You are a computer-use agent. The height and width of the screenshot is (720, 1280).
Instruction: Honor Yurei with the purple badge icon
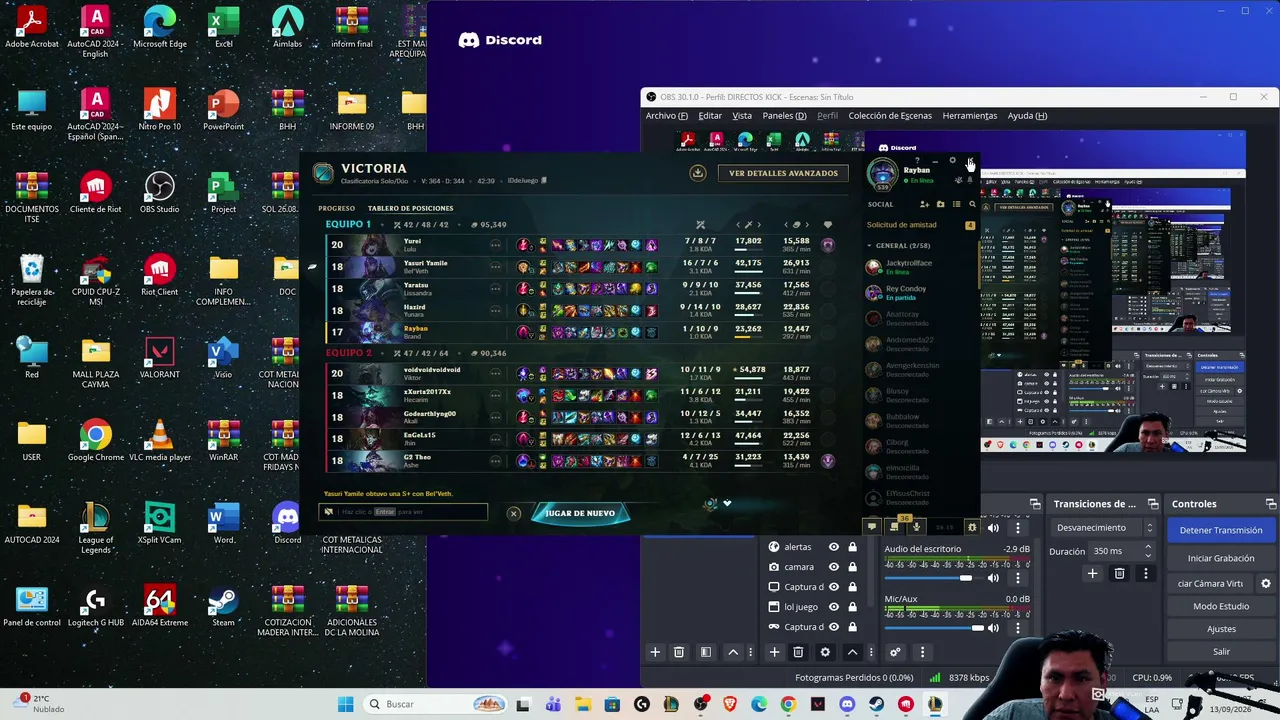coord(827,244)
